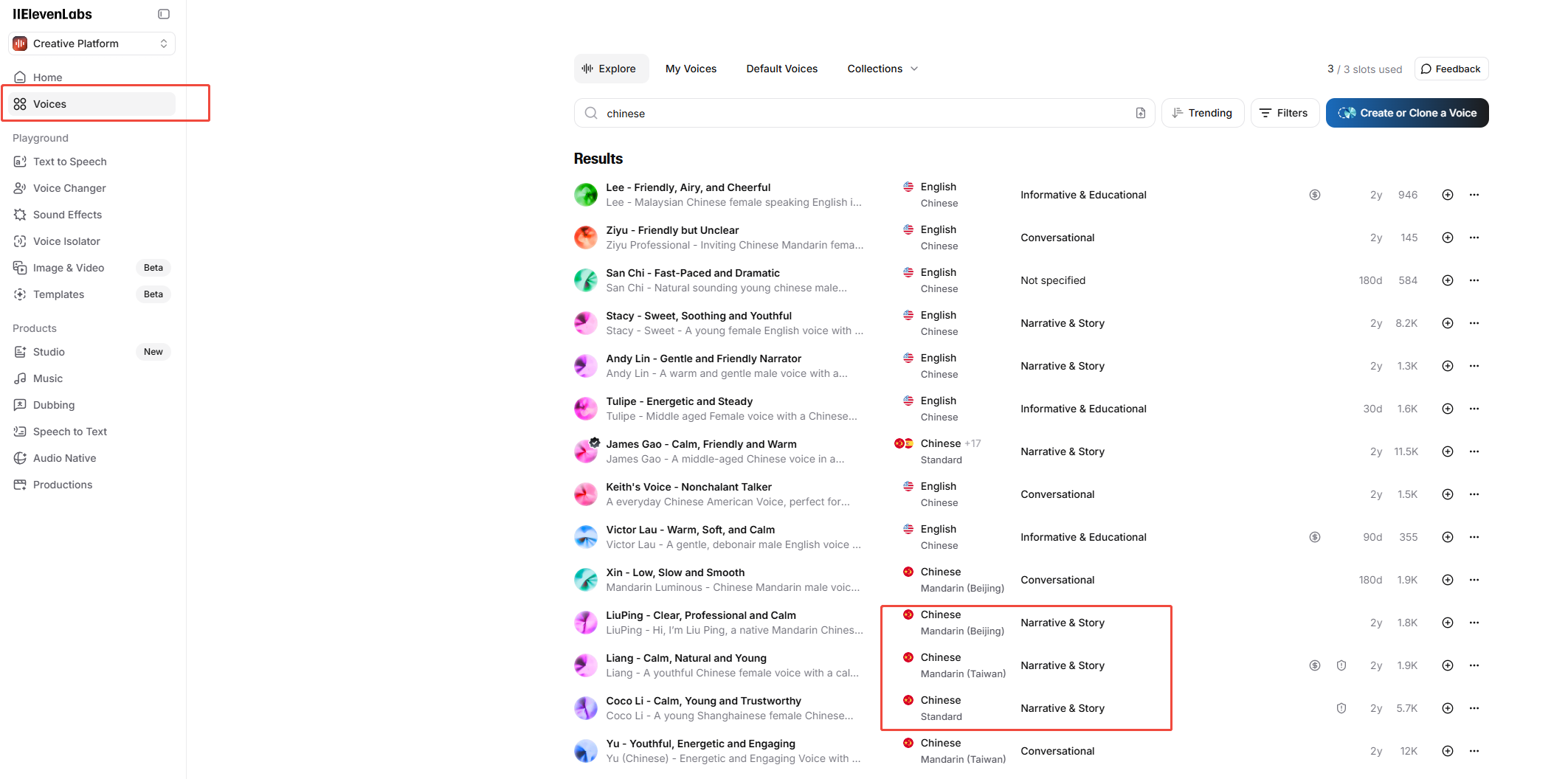
Task: Click the file upload icon in search bar
Action: (x=1140, y=113)
